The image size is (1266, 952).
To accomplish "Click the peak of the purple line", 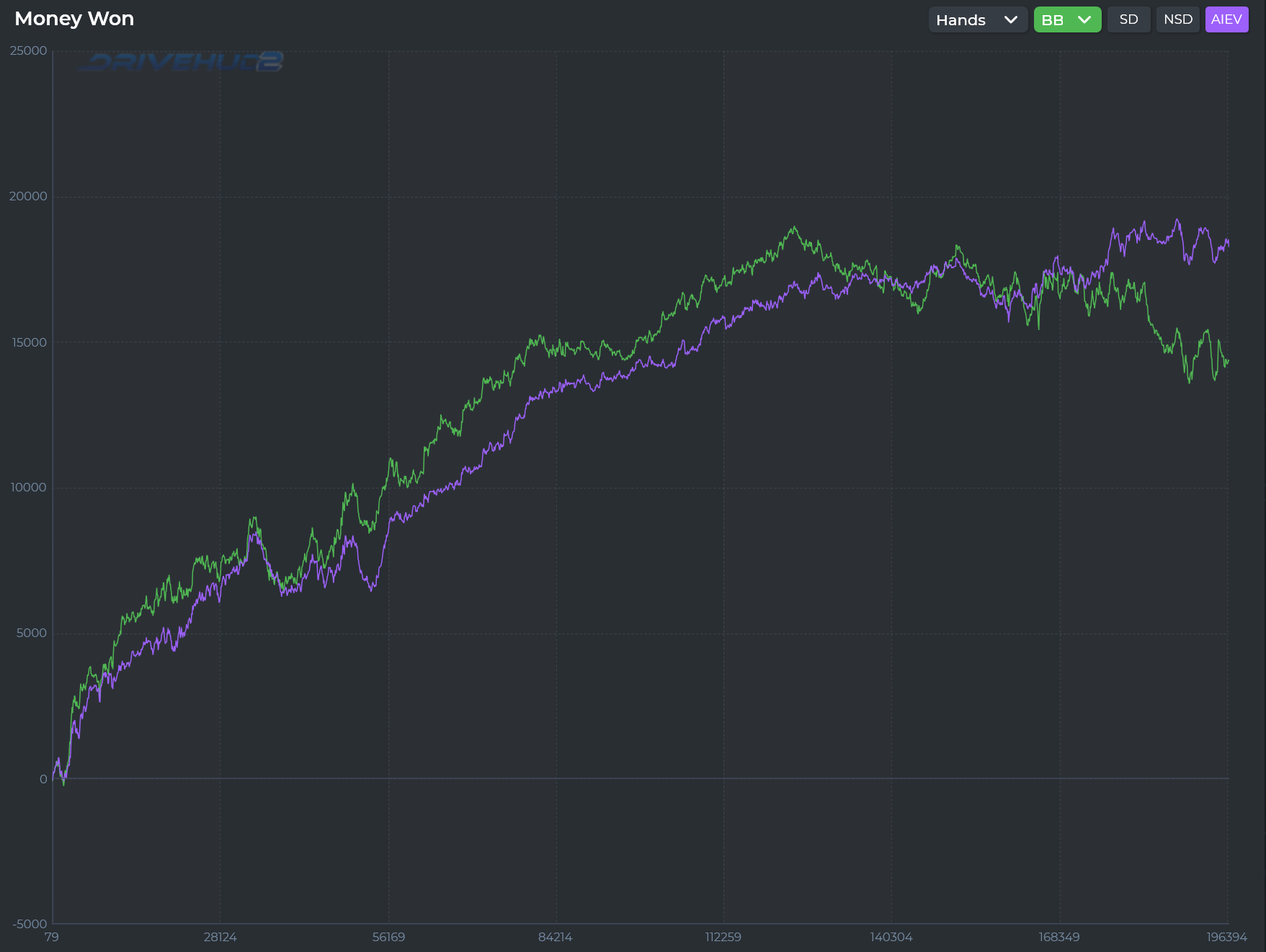I will tap(1177, 217).
